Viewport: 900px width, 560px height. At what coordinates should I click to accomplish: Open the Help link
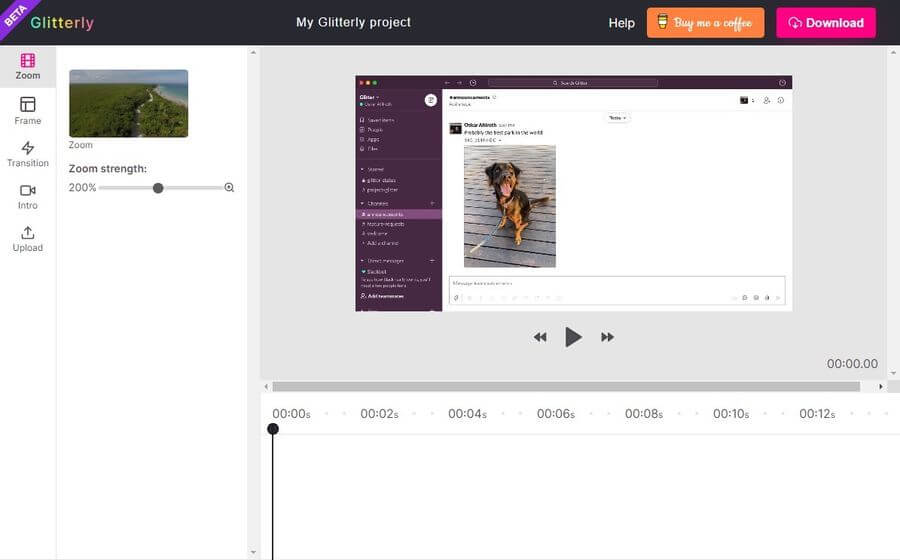tap(622, 23)
